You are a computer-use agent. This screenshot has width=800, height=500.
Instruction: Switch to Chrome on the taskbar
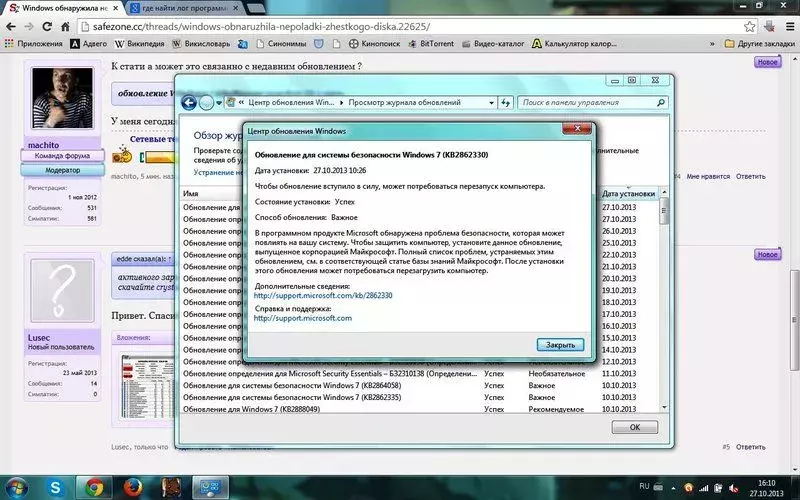point(94,487)
